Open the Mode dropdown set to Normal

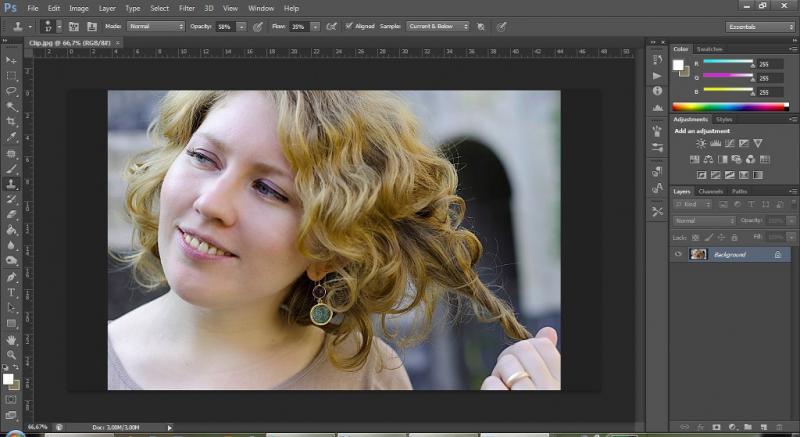[x=156, y=27]
